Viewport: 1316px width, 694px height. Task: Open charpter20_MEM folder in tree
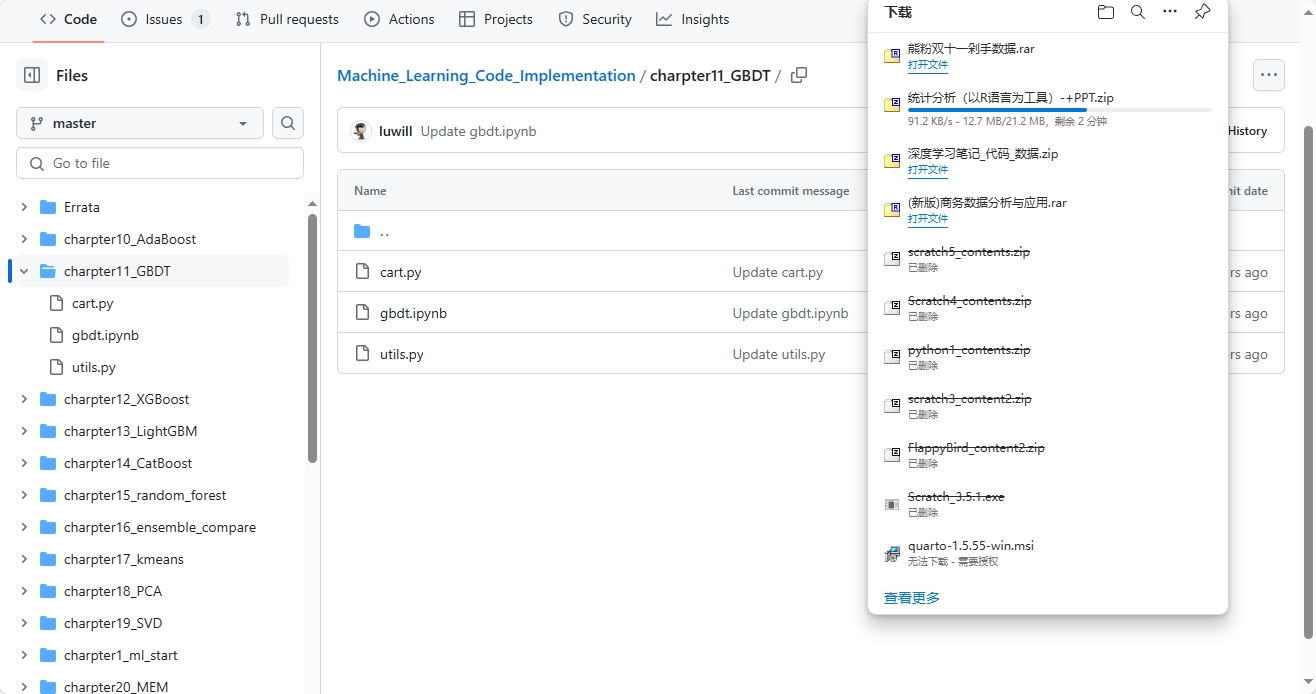pos(116,687)
